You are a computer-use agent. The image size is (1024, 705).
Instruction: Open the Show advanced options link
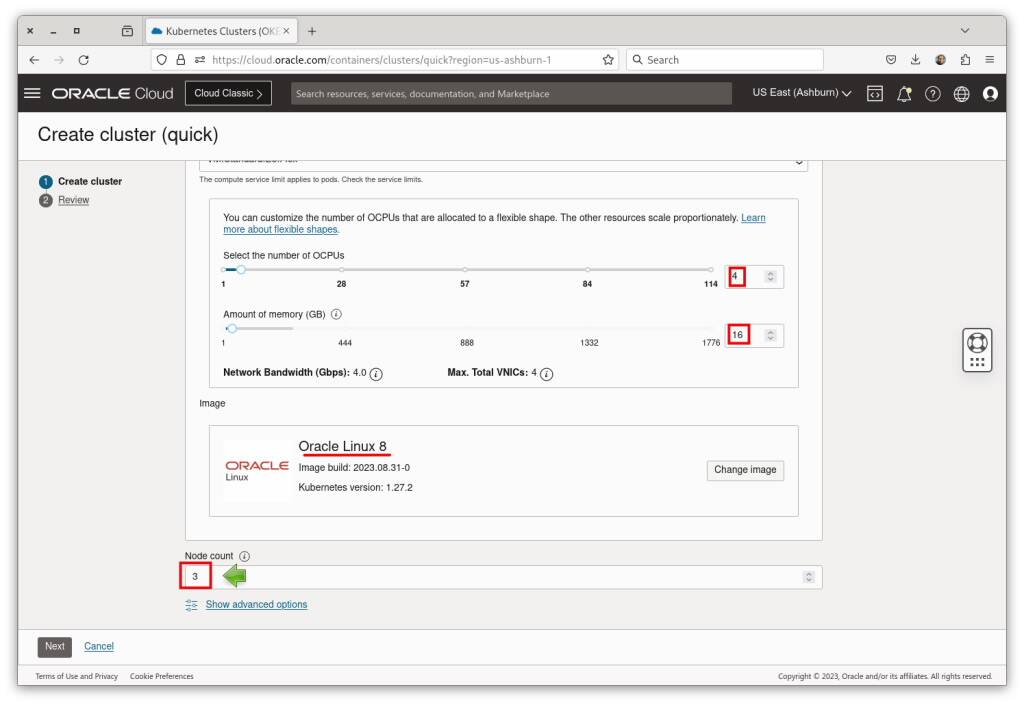pos(256,604)
